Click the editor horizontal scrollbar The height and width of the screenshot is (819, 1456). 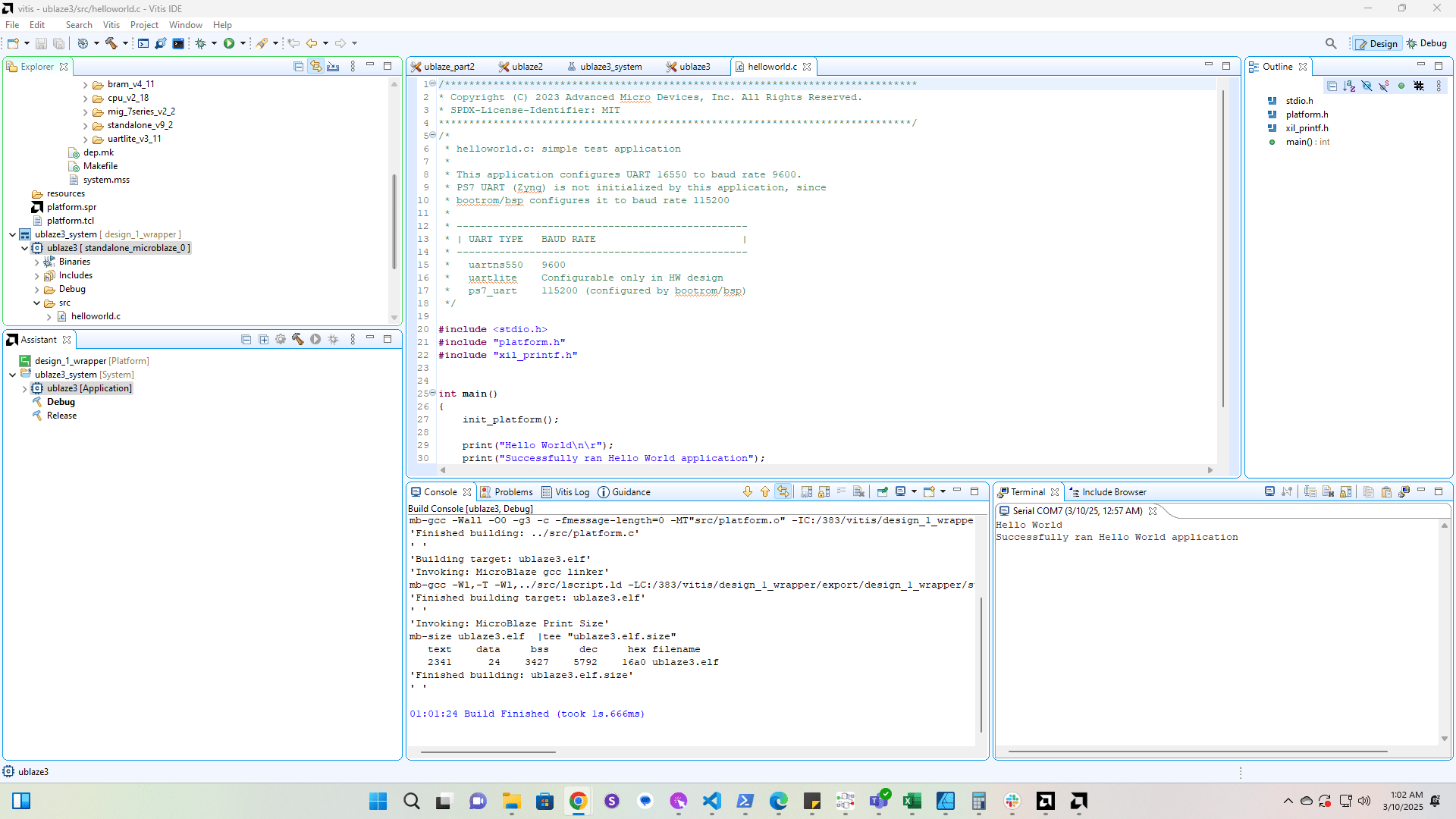tap(826, 470)
